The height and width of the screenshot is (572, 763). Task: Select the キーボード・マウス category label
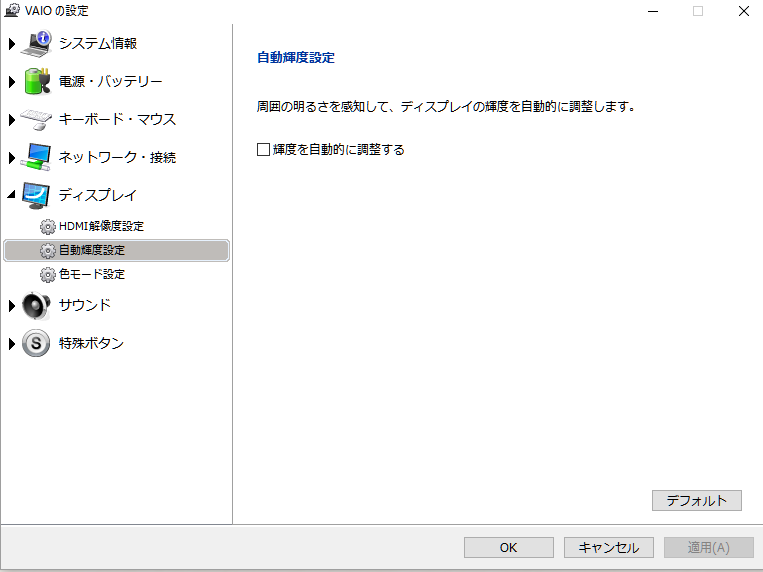117,119
